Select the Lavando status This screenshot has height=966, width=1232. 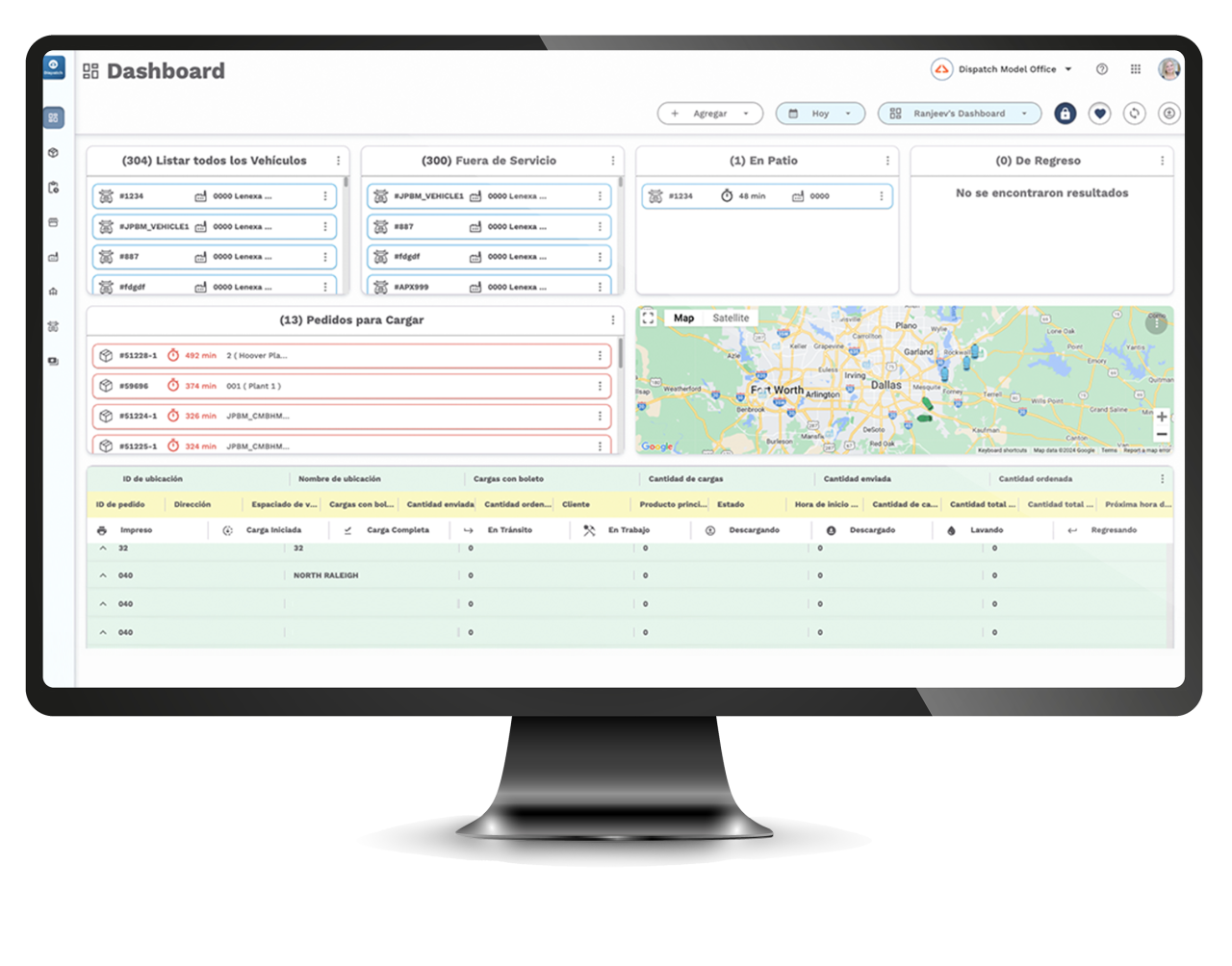[976, 530]
